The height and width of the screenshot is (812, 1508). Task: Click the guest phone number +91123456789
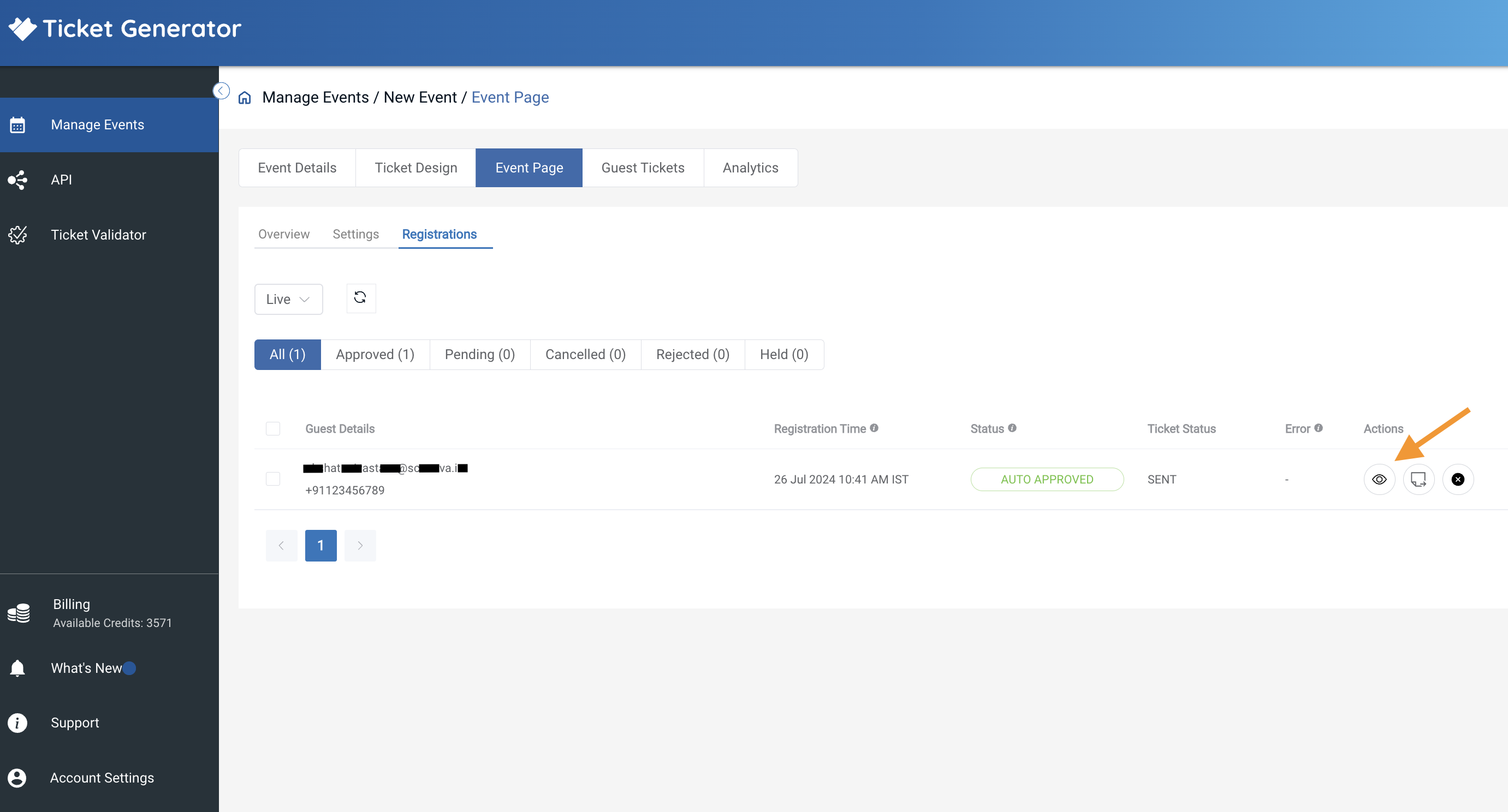345,490
